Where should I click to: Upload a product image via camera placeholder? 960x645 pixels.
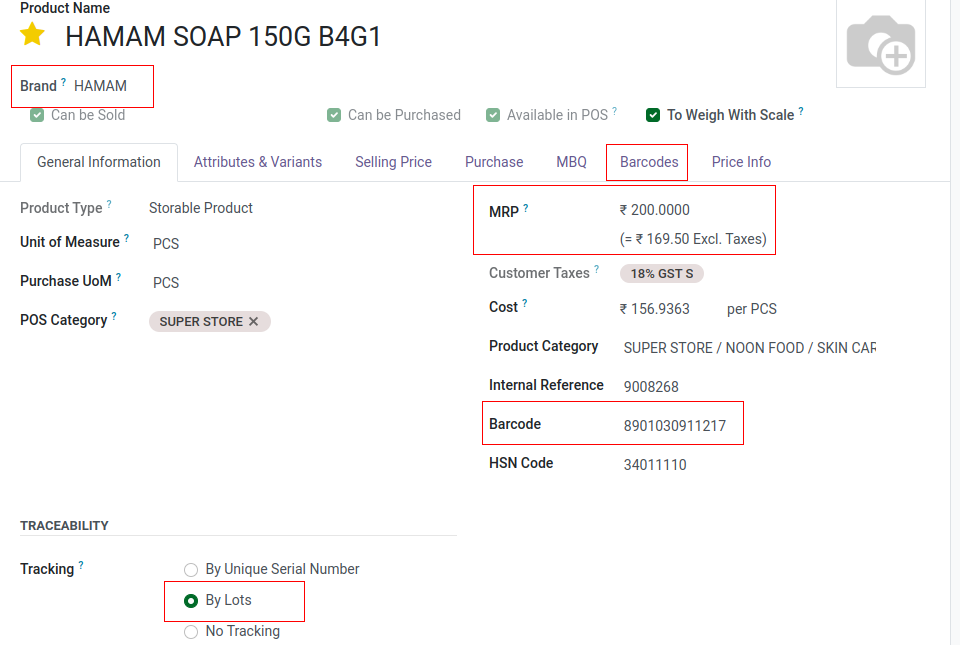880,44
